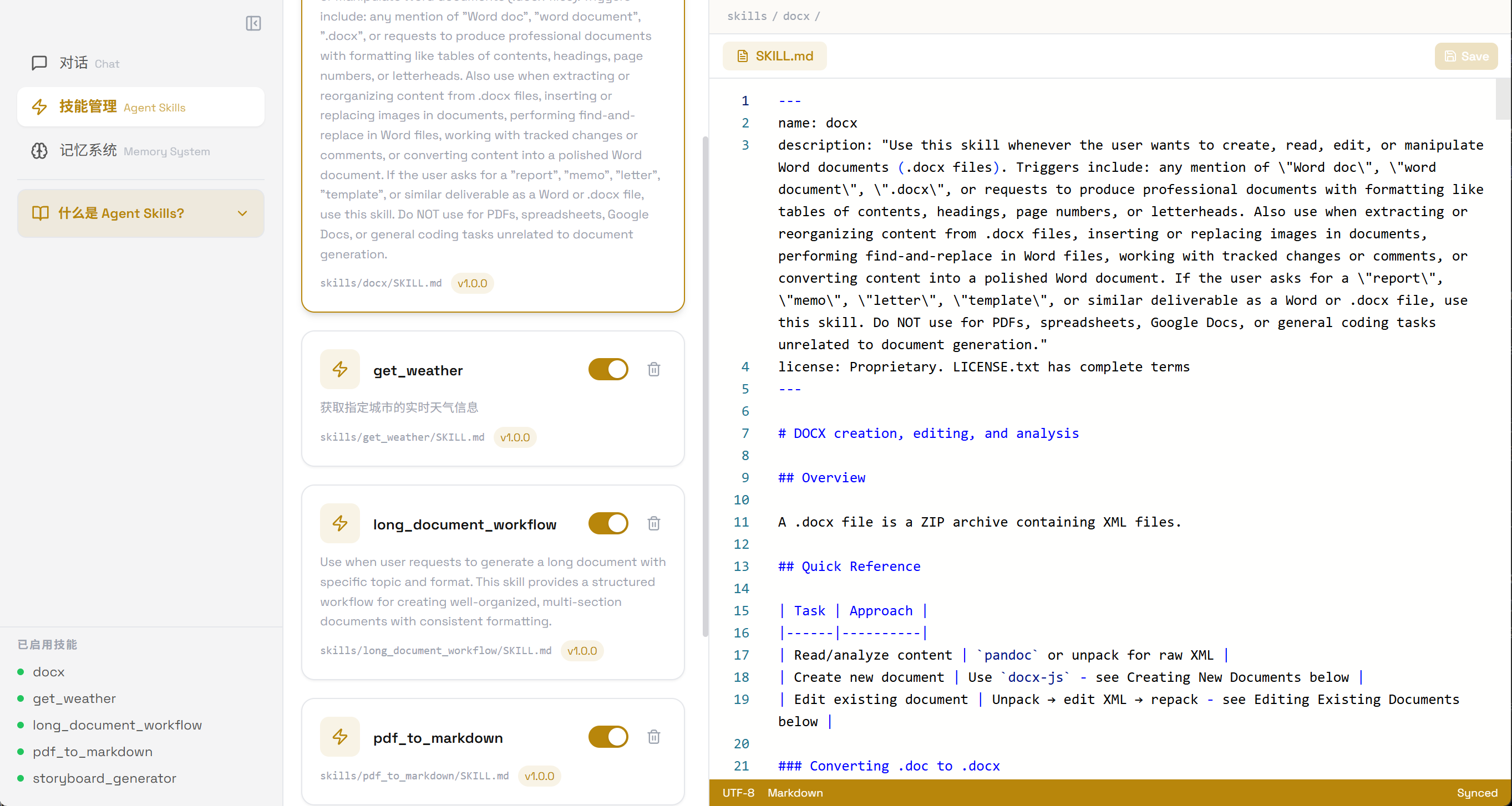1512x806 pixels.
Task: Select get_weather in enabled skills list
Action: click(74, 698)
